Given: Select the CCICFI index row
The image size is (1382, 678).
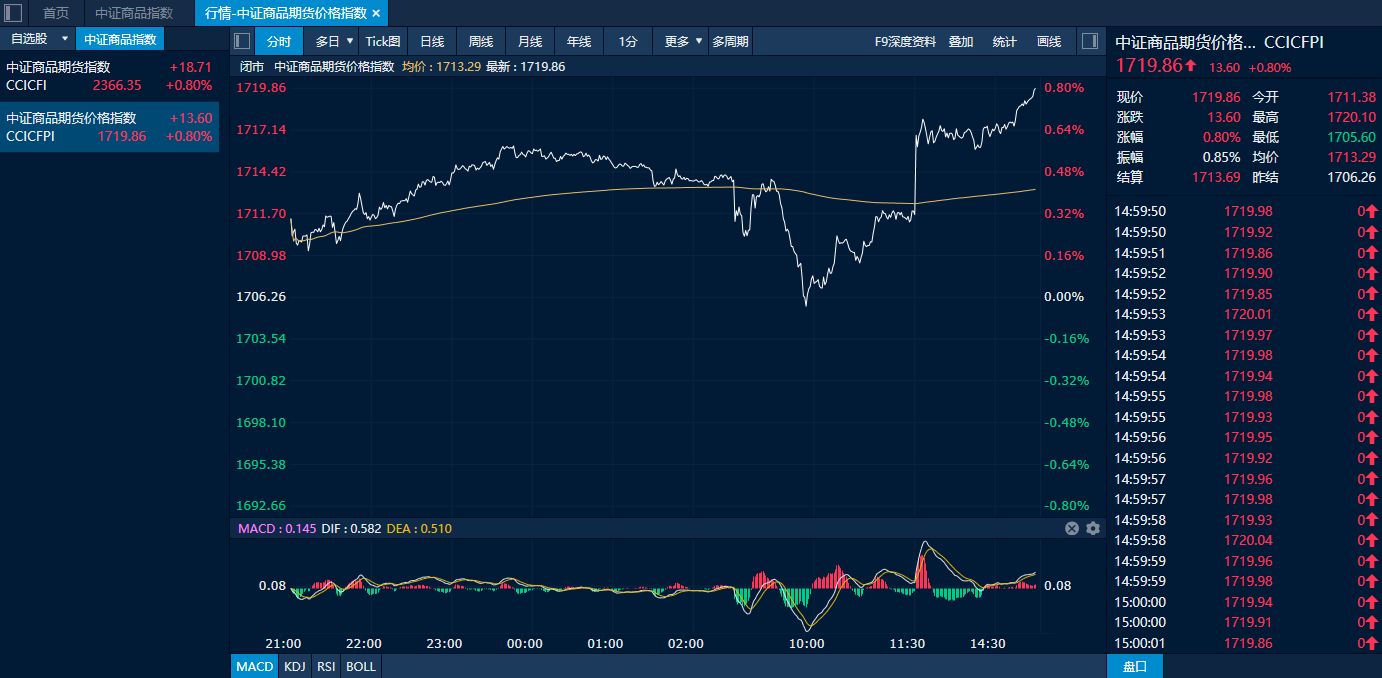Looking at the screenshot, I should pos(109,76).
